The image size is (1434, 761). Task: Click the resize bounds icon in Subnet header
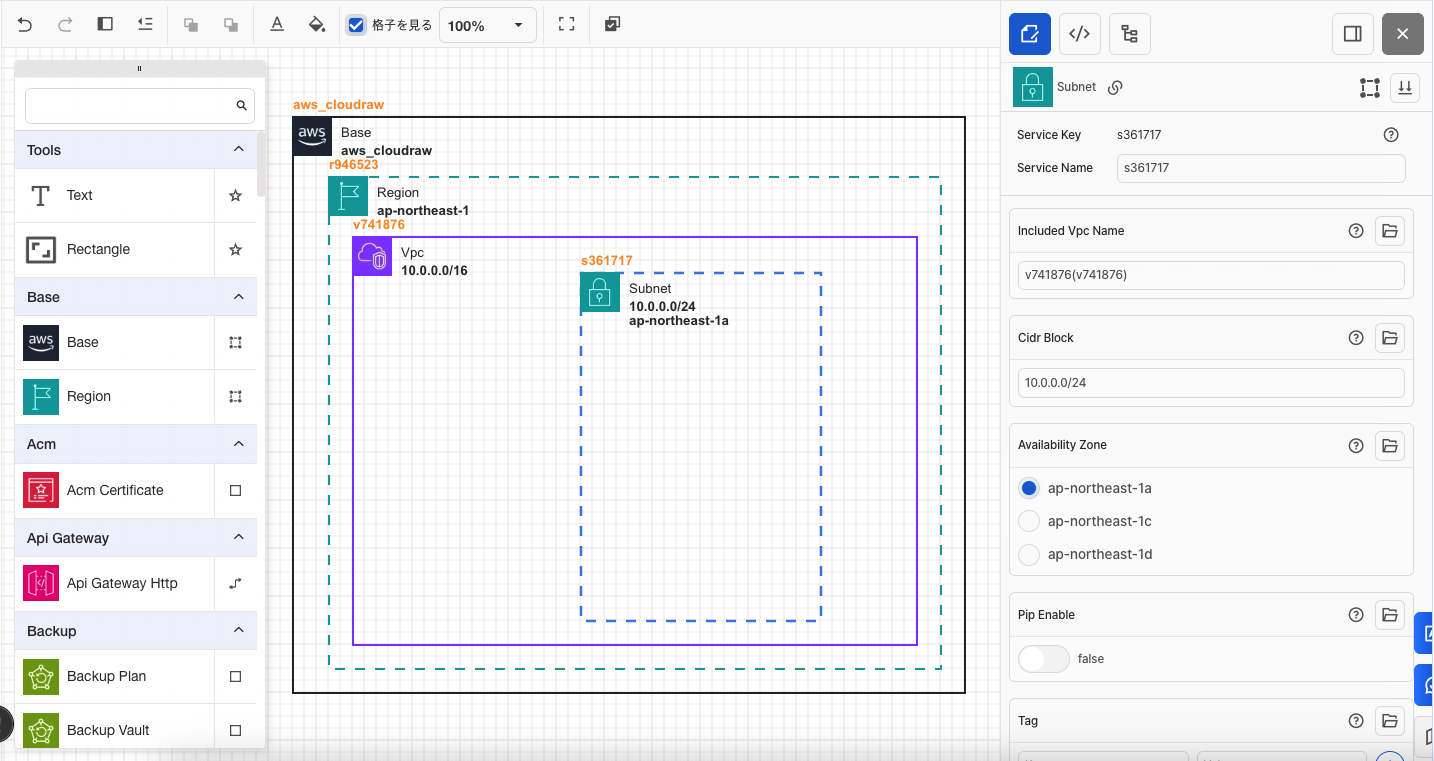tap(1370, 88)
